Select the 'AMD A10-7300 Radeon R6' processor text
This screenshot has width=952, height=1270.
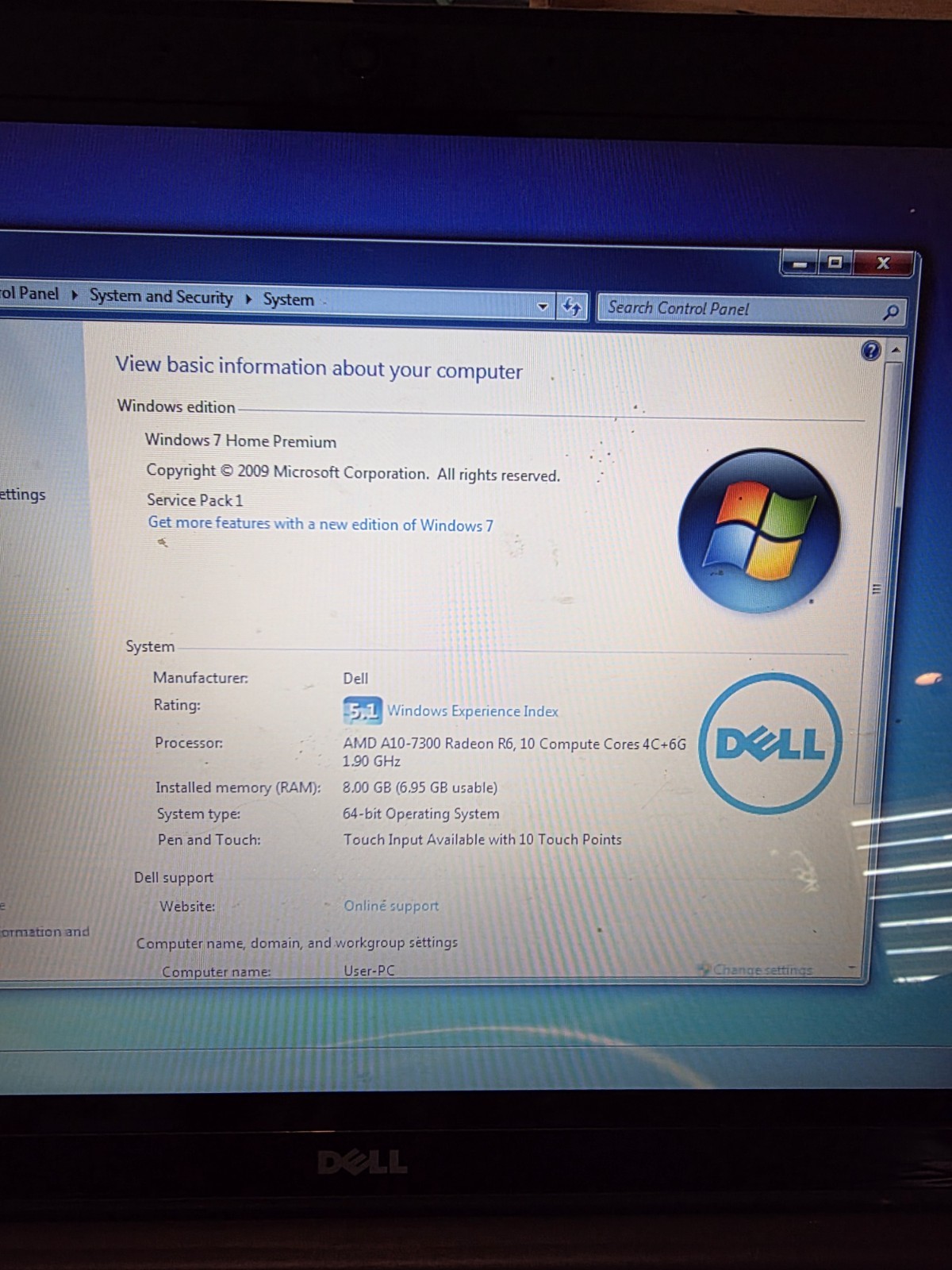[428, 744]
